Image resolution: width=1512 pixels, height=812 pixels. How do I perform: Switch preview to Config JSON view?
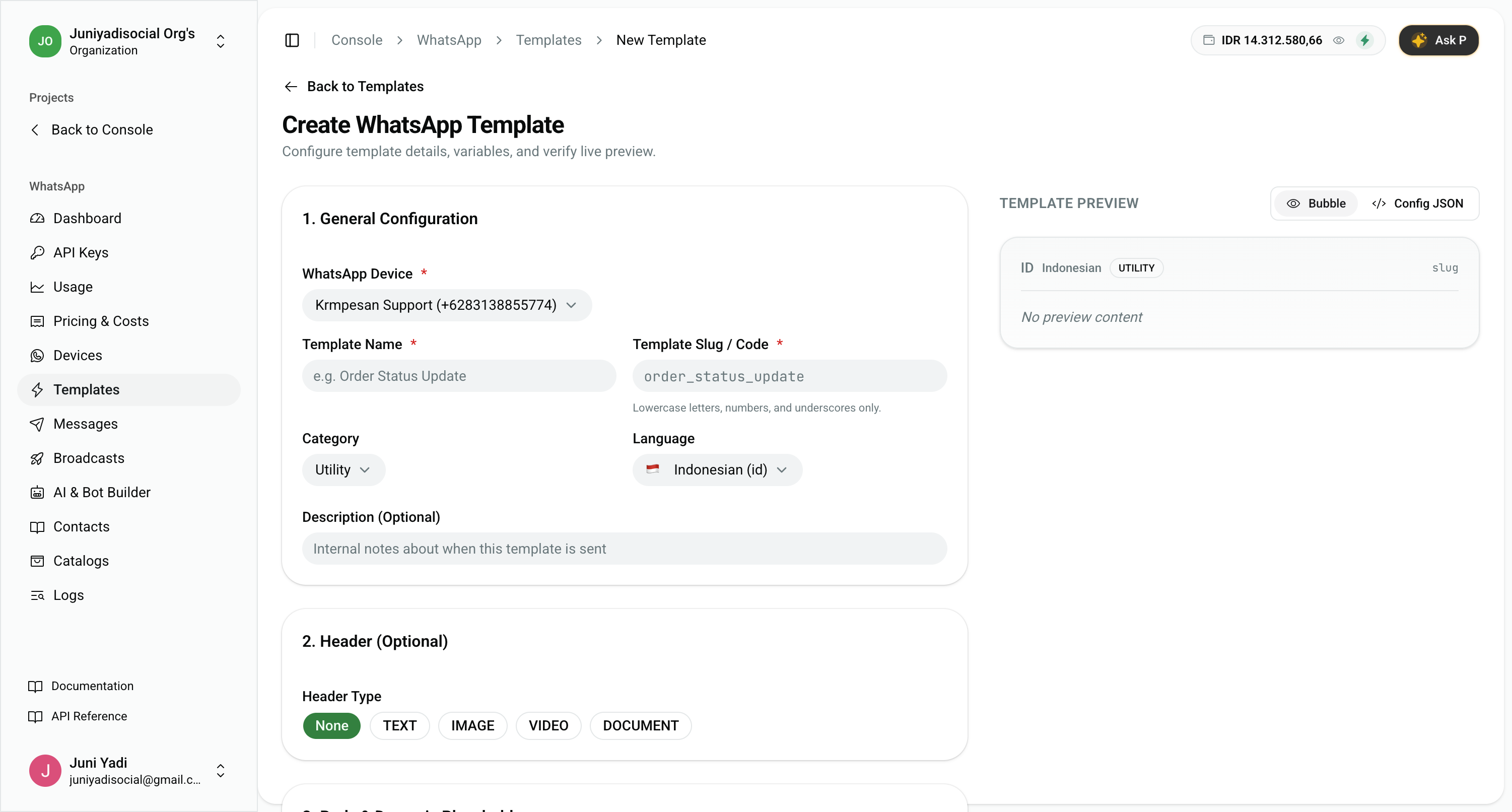pos(1417,203)
